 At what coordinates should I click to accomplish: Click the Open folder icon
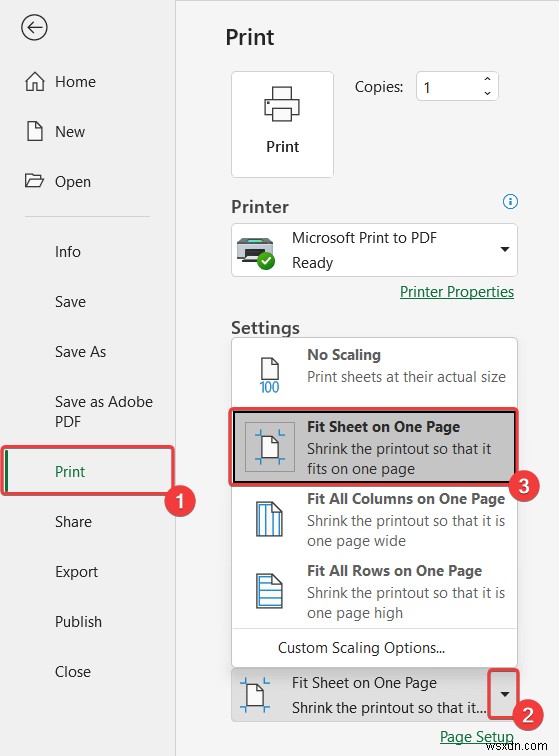click(x=34, y=181)
